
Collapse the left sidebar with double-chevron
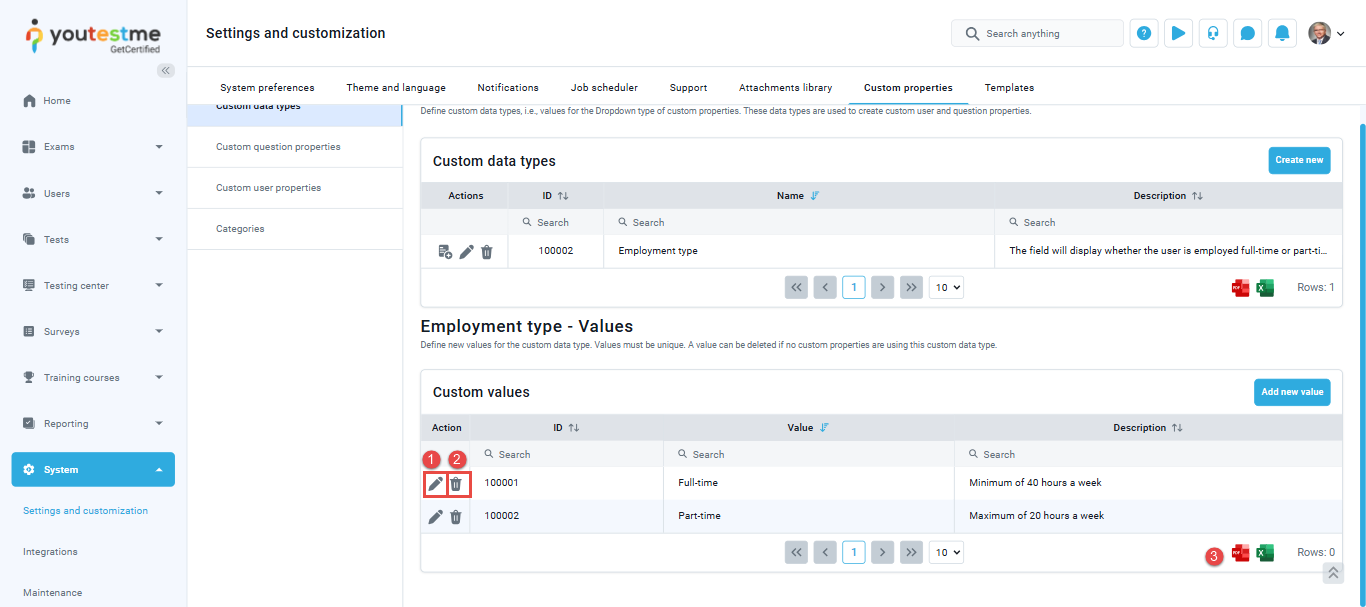[166, 70]
